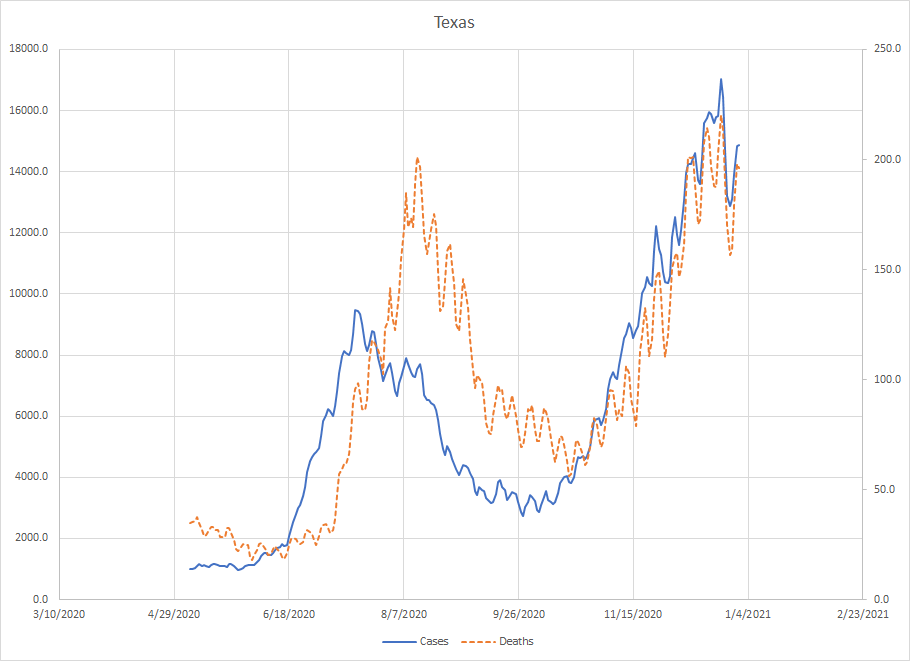This screenshot has height=661, width=910.
Task: Click the 3/10/2020 date axis label
Action: coord(59,614)
